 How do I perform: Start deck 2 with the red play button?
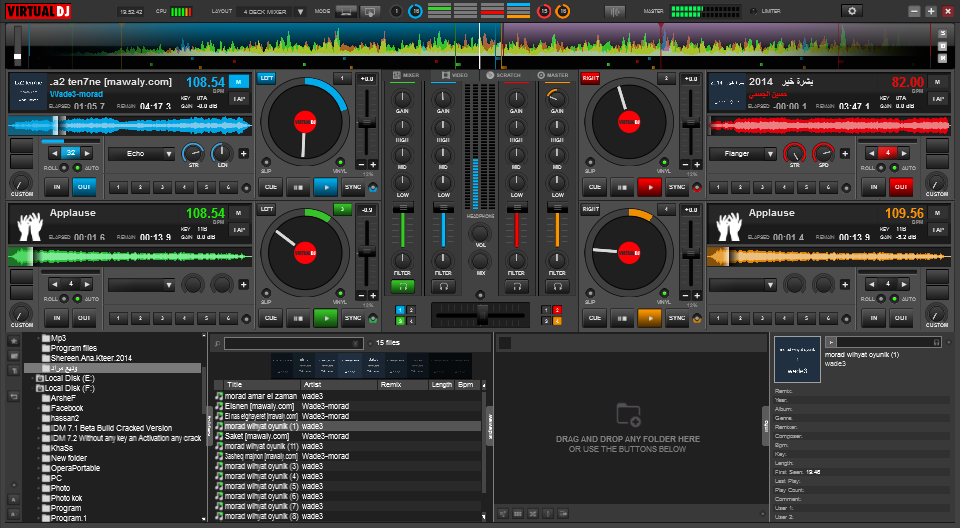pyautogui.click(x=650, y=187)
